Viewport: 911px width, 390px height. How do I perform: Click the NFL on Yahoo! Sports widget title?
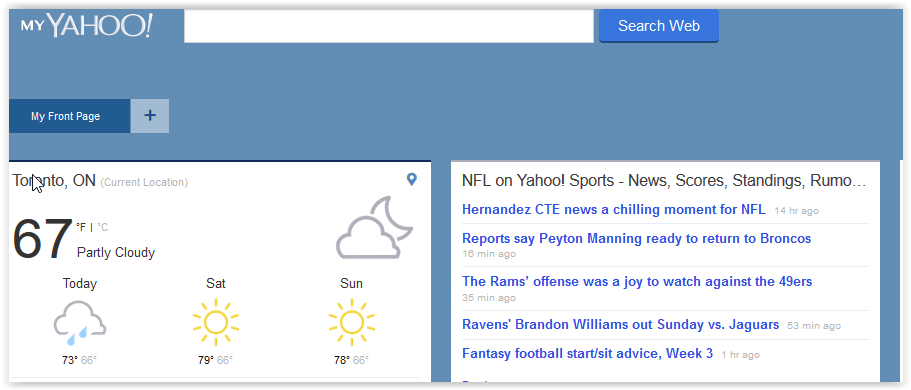[x=664, y=181]
